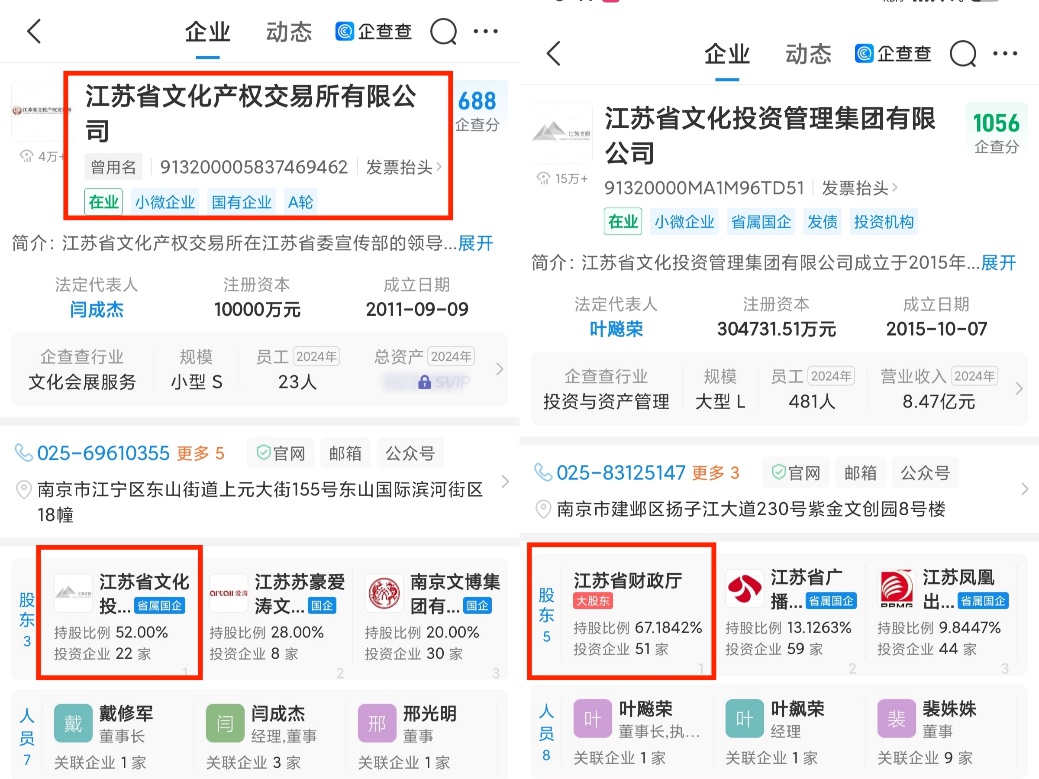Select the 企业 tab on the right profile
1039x779 pixels.
[726, 54]
